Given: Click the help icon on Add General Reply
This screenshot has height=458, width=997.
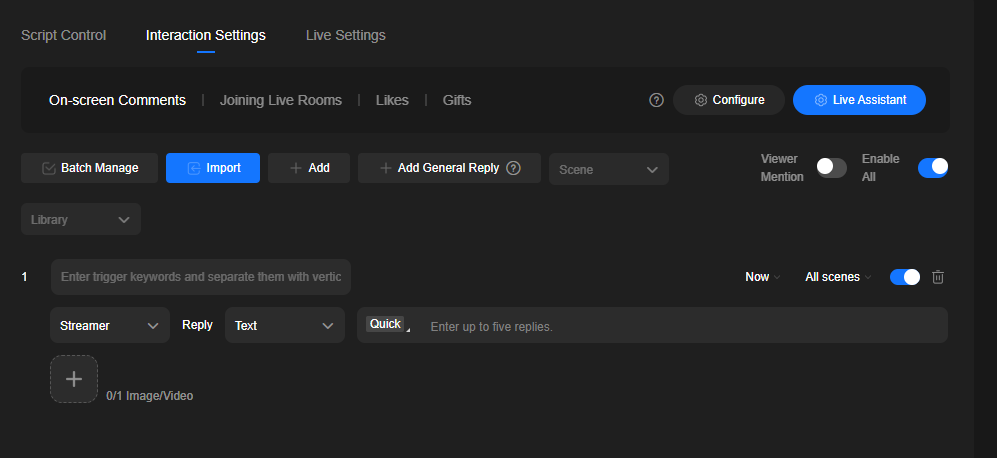Looking at the screenshot, I should point(513,168).
